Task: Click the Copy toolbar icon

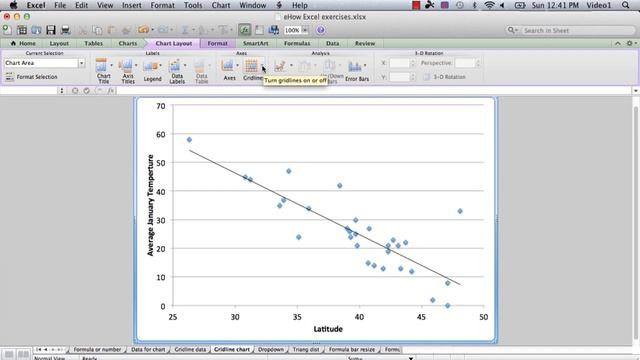Action: (97, 30)
